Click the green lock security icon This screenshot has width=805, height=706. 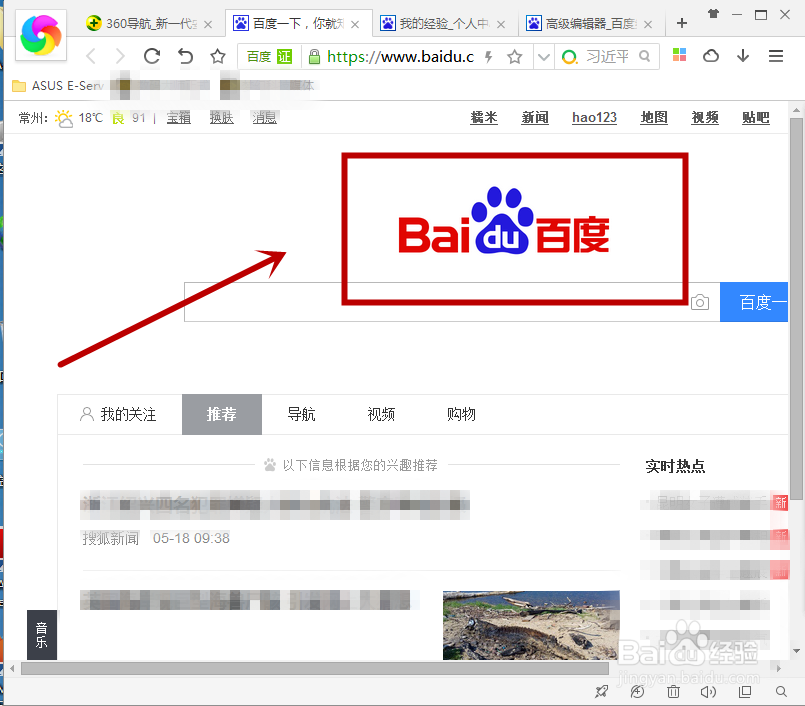[314, 56]
